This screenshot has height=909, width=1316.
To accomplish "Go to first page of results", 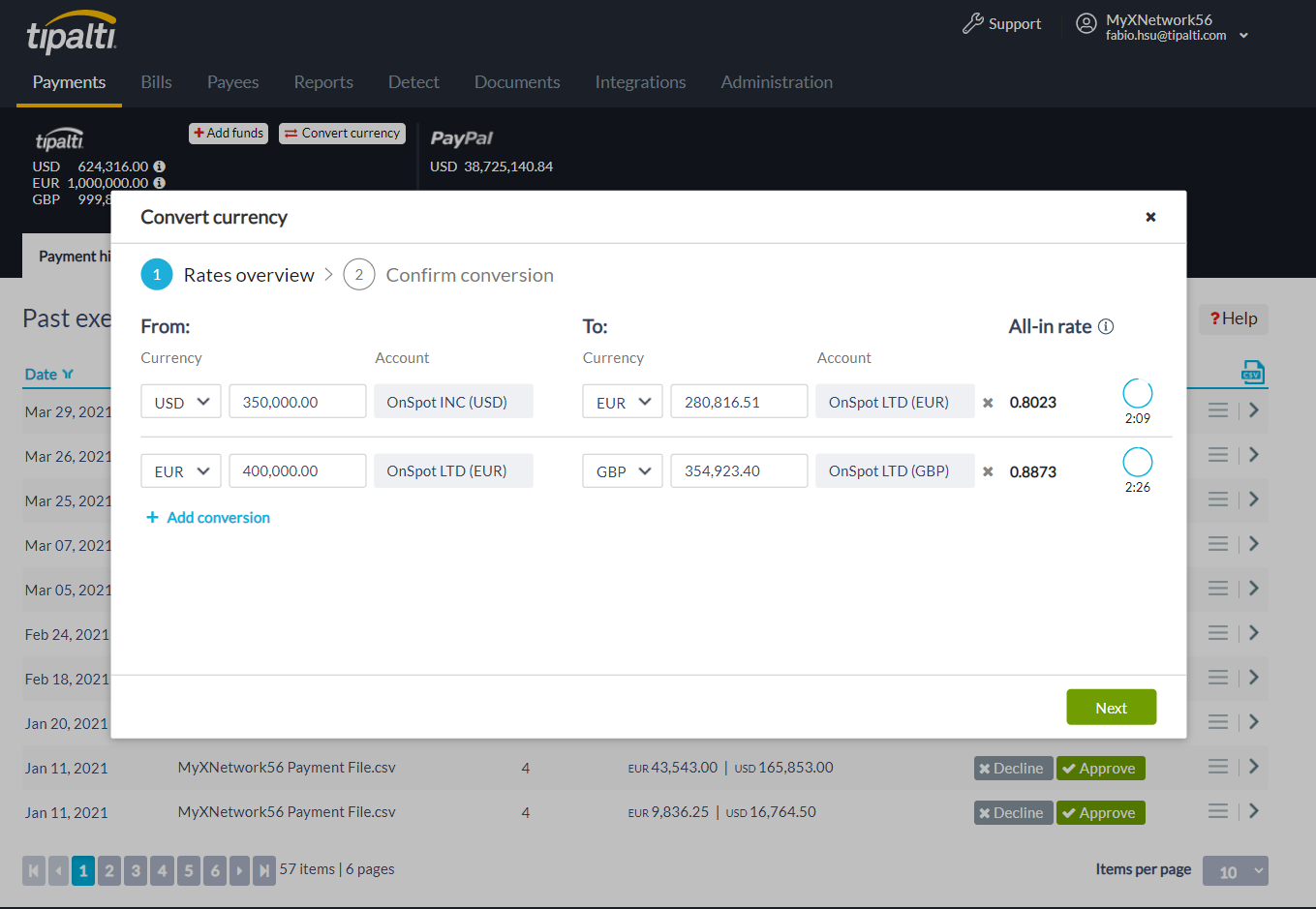I will (x=34, y=870).
